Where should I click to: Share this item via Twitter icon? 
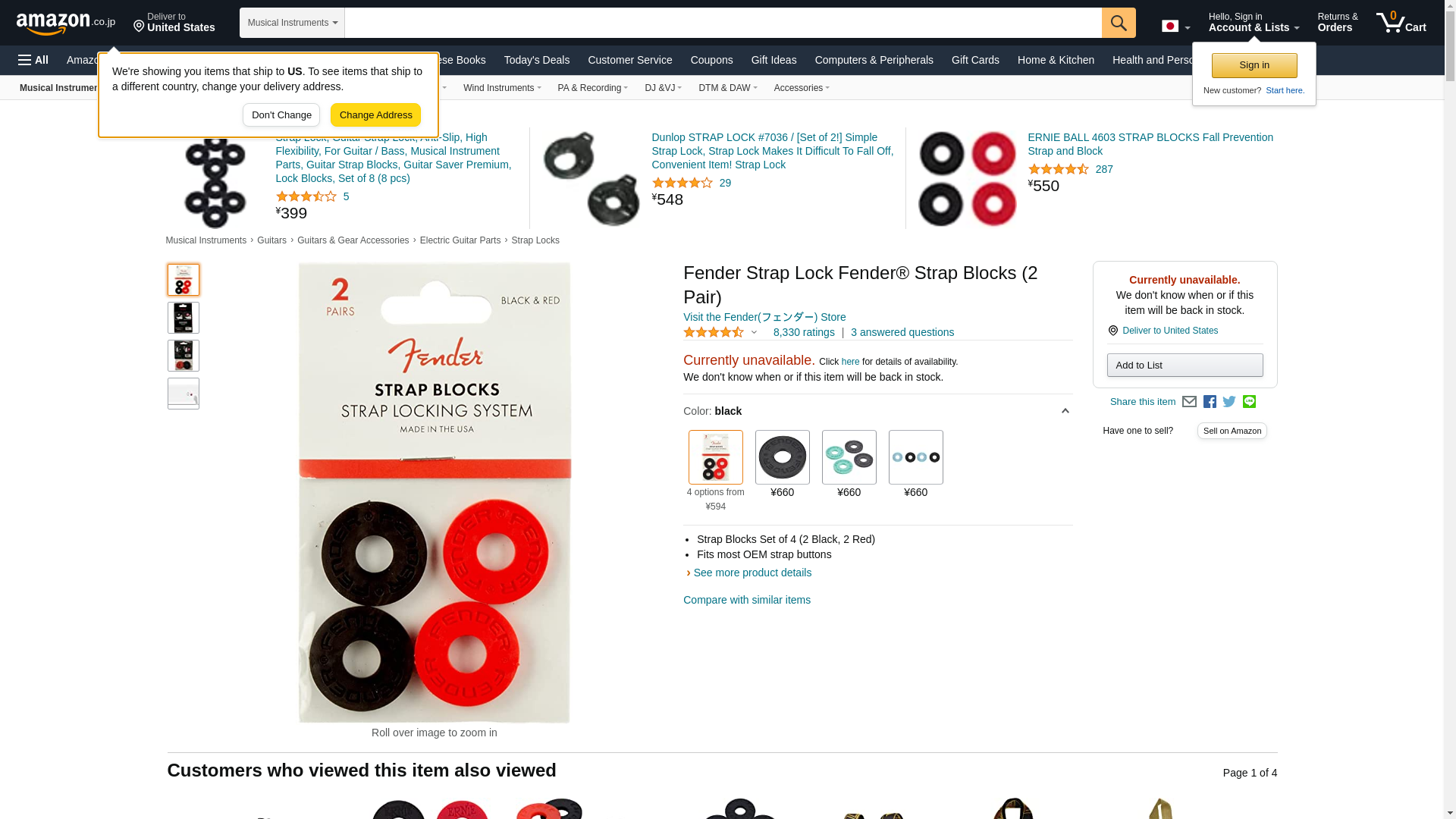[x=1229, y=402]
